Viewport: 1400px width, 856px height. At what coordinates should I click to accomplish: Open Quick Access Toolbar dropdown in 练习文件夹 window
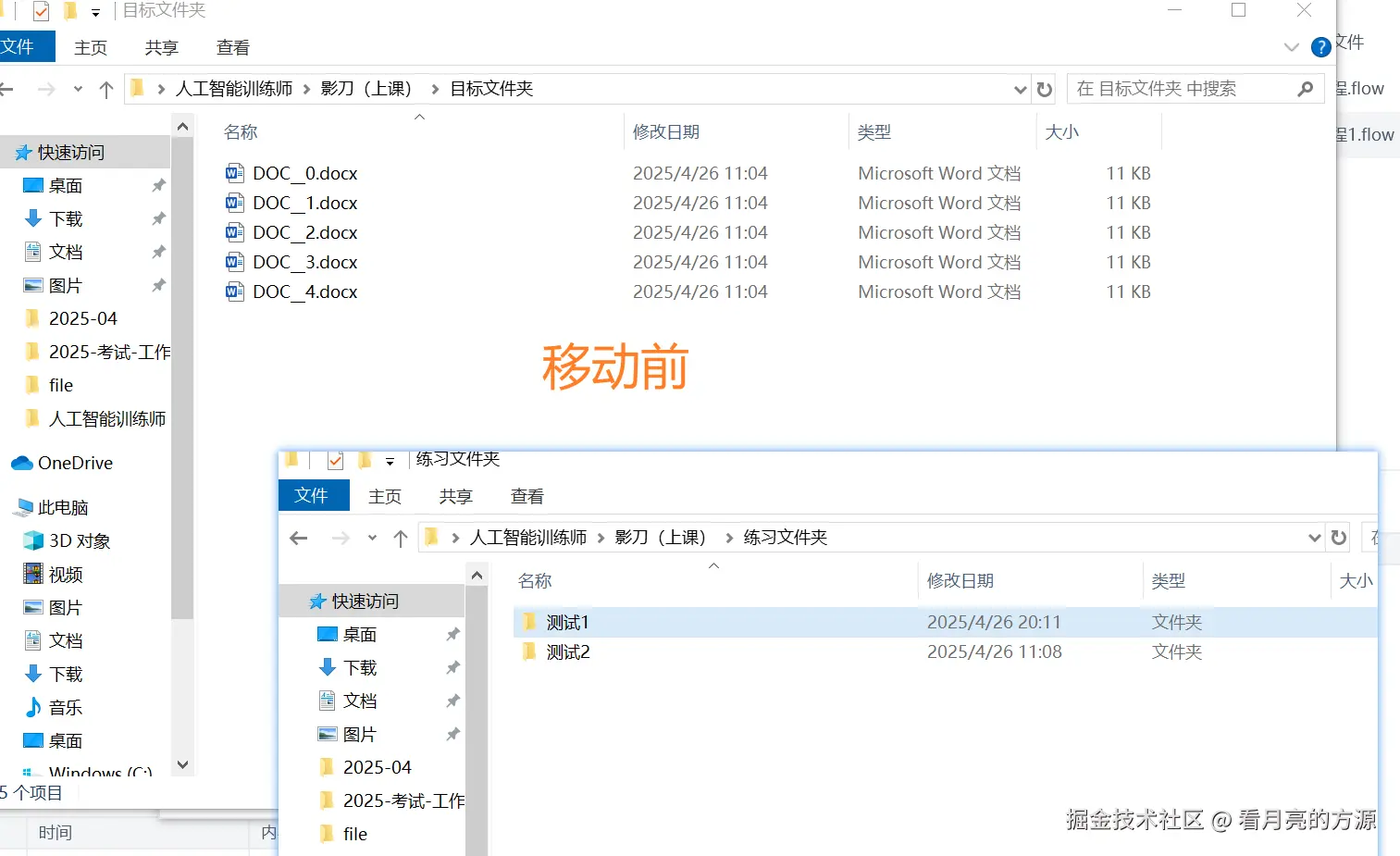390,461
